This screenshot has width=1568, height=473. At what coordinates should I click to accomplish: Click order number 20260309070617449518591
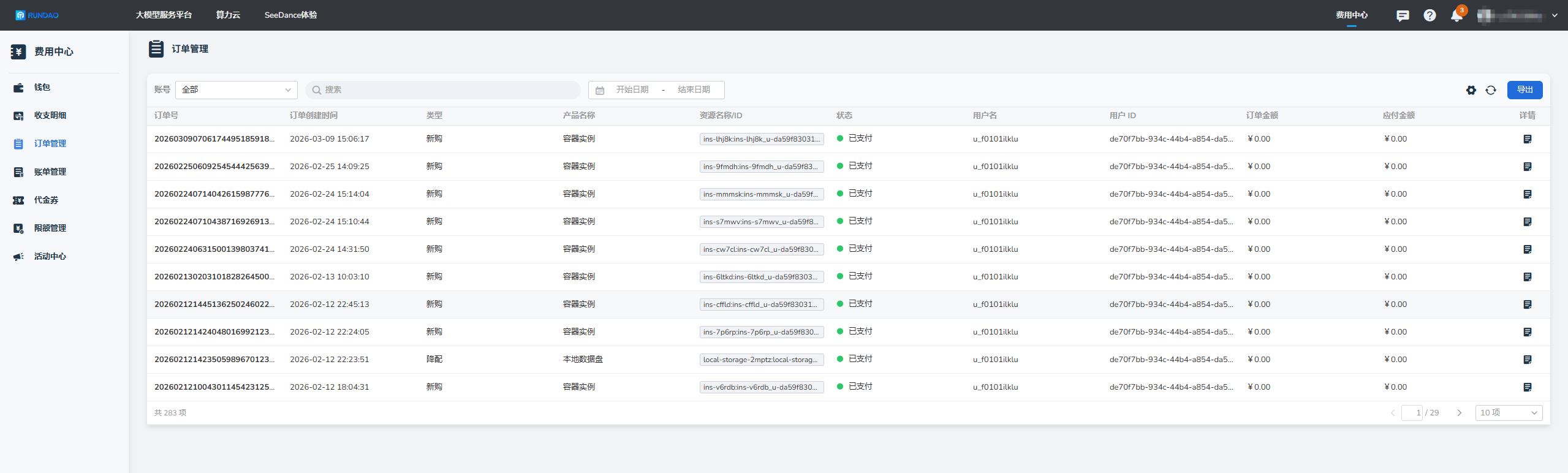coord(214,139)
